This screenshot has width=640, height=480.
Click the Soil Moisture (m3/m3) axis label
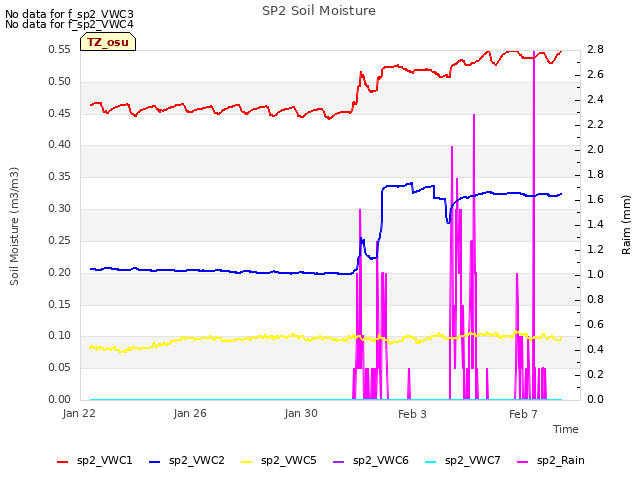pos(14,226)
